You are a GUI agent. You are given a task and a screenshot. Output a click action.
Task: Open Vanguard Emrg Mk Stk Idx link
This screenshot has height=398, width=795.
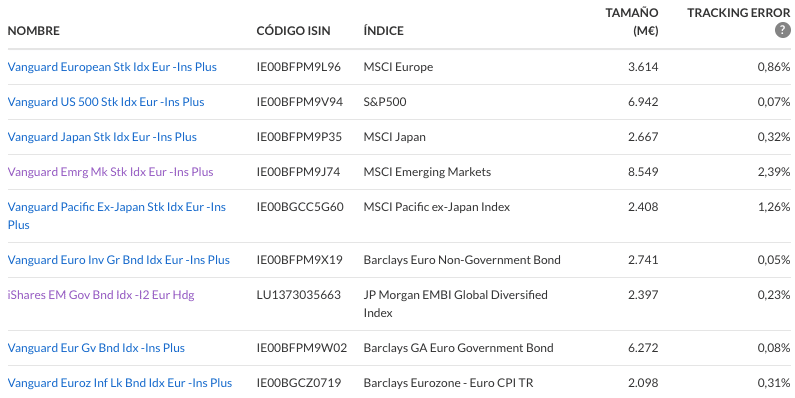click(x=111, y=172)
